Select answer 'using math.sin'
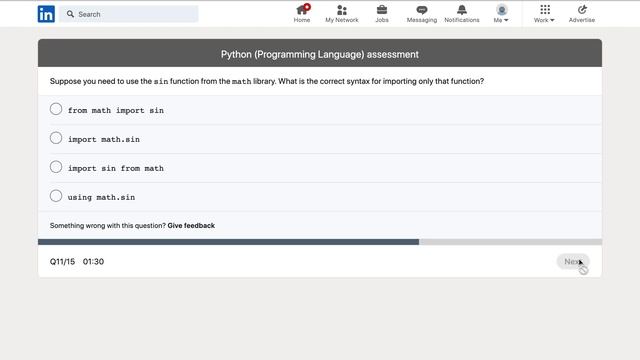 (56, 196)
